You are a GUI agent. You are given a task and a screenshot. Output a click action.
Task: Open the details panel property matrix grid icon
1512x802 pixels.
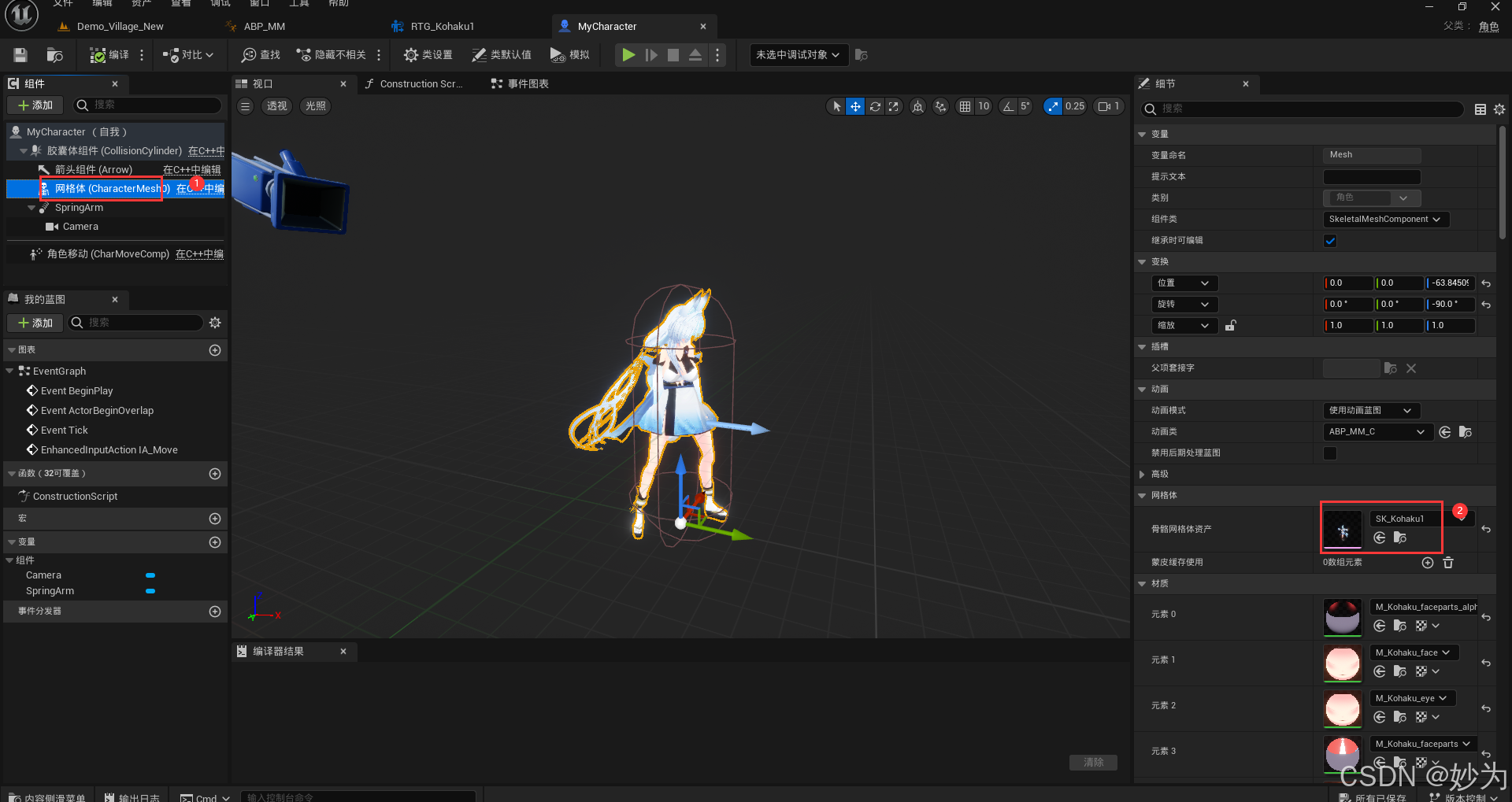point(1480,109)
